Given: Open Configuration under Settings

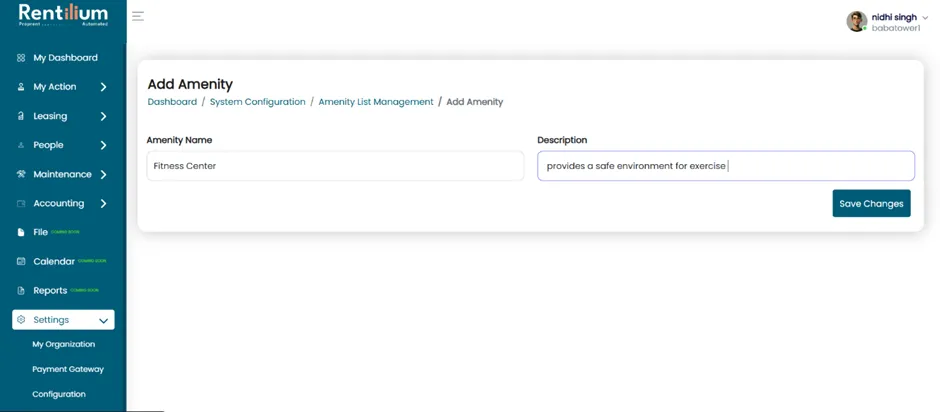Looking at the screenshot, I should [59, 395].
